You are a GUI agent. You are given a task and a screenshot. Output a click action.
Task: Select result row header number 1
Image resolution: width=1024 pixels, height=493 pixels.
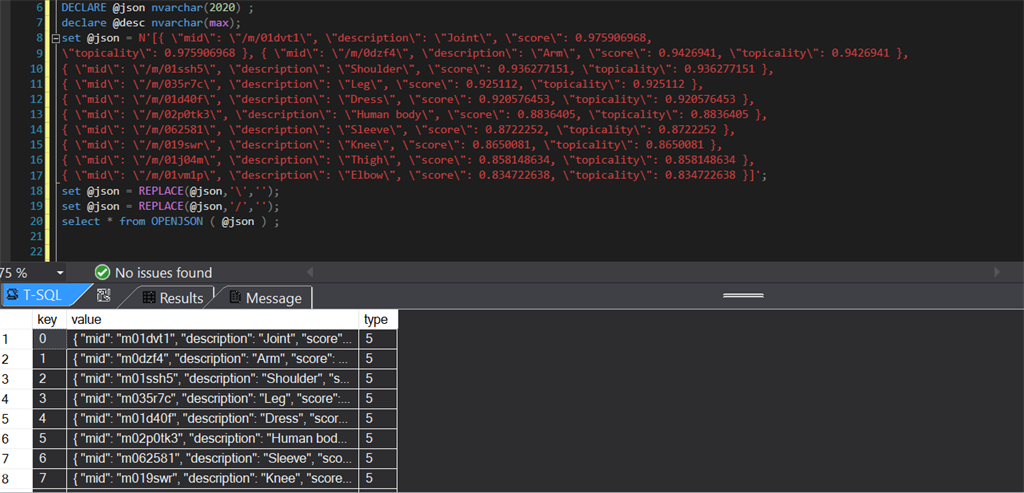16,339
